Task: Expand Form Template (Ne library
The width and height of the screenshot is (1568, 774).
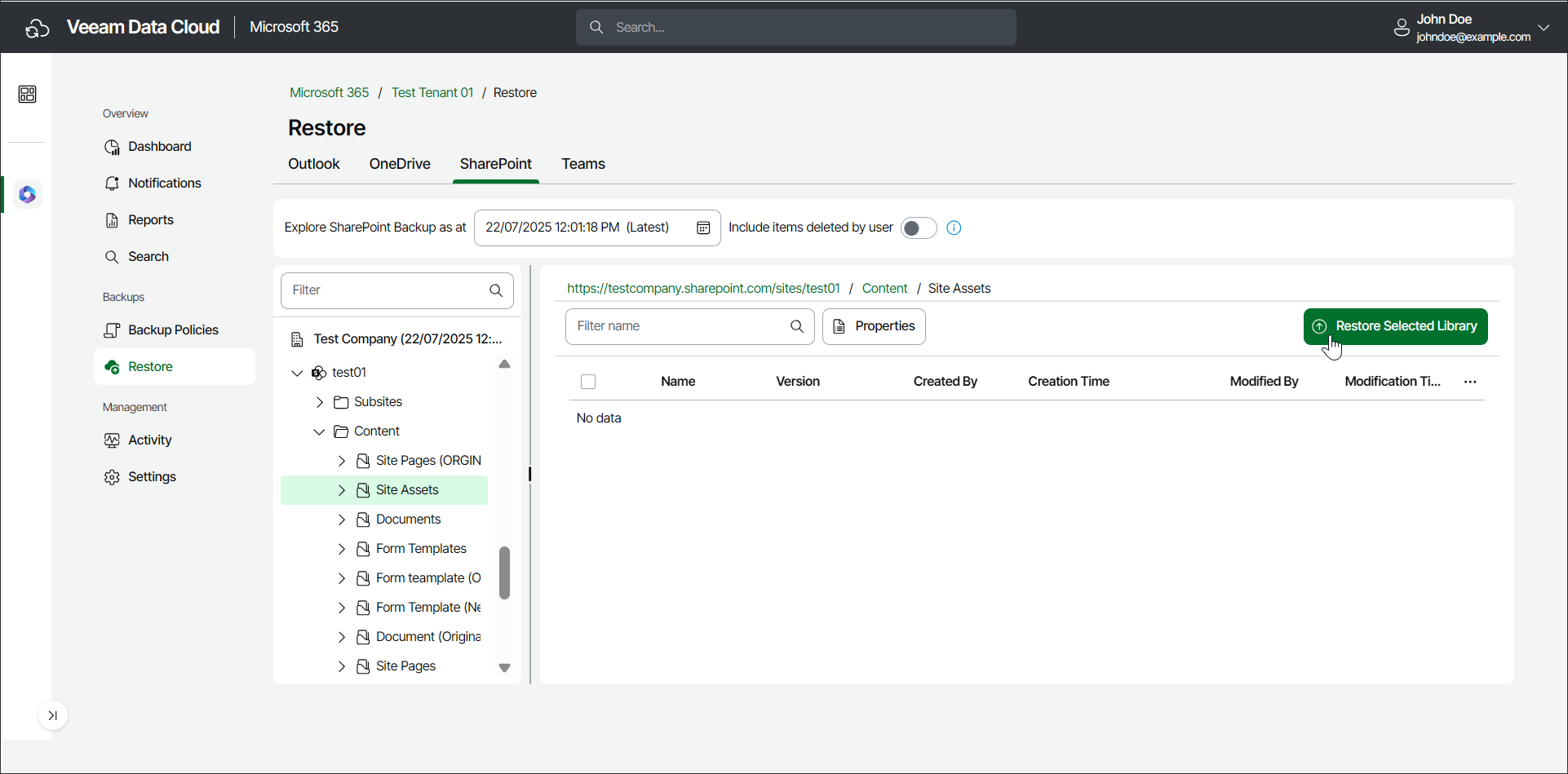Action: (x=342, y=608)
